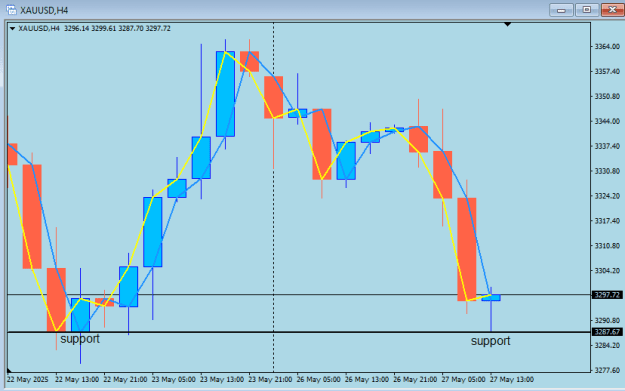Click the chart shift triangle marker at top
625x391 pixels.
coord(507,25)
